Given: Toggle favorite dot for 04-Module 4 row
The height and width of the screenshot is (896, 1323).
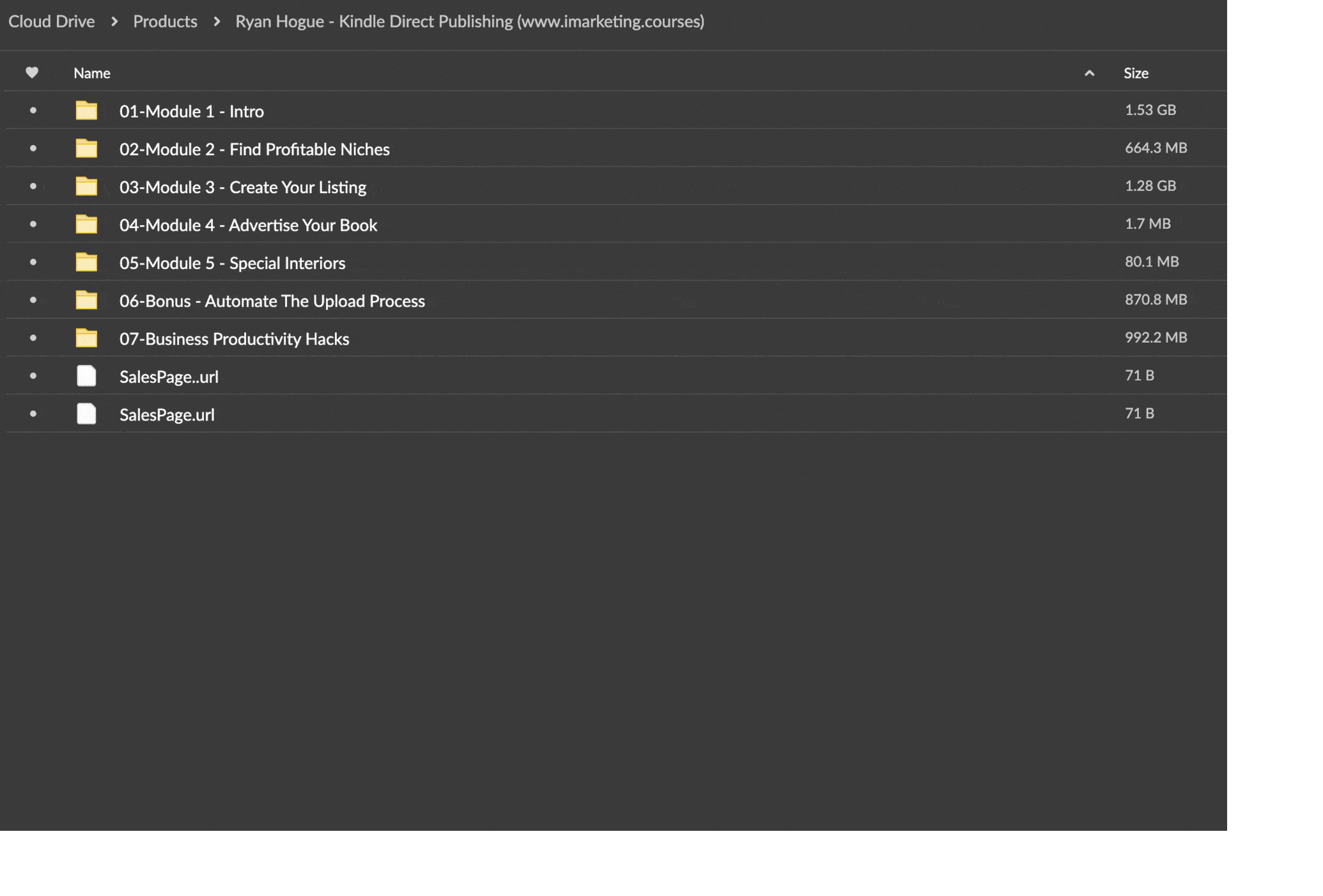Looking at the screenshot, I should [x=33, y=224].
